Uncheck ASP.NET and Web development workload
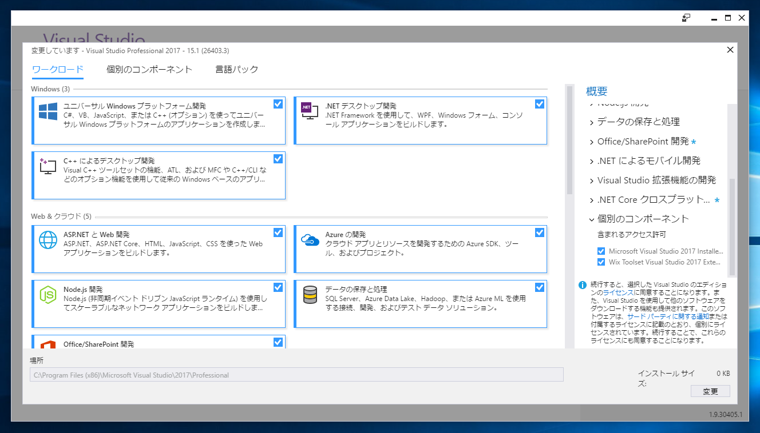 pos(278,233)
